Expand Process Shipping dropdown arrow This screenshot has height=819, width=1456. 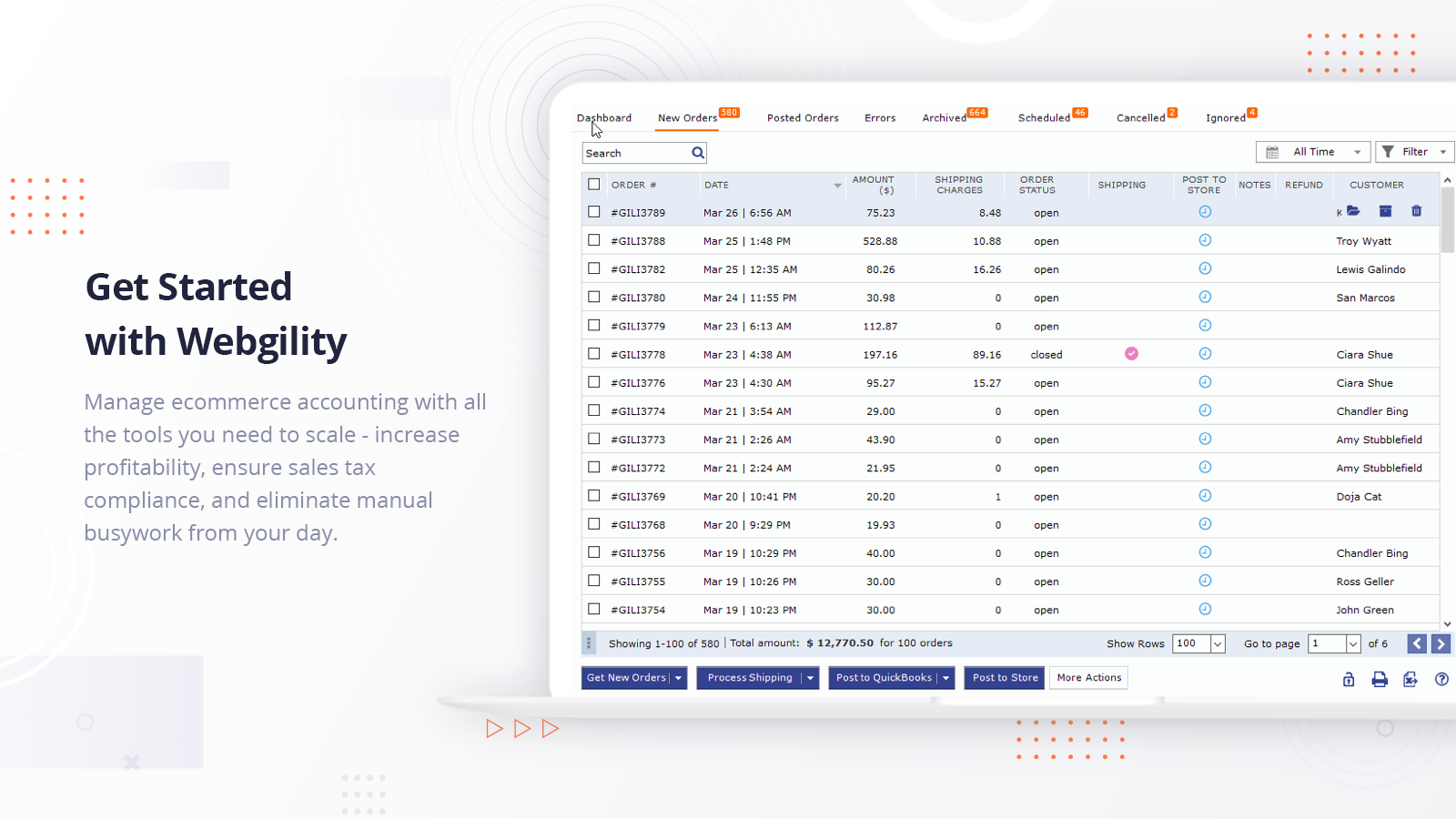point(810,678)
